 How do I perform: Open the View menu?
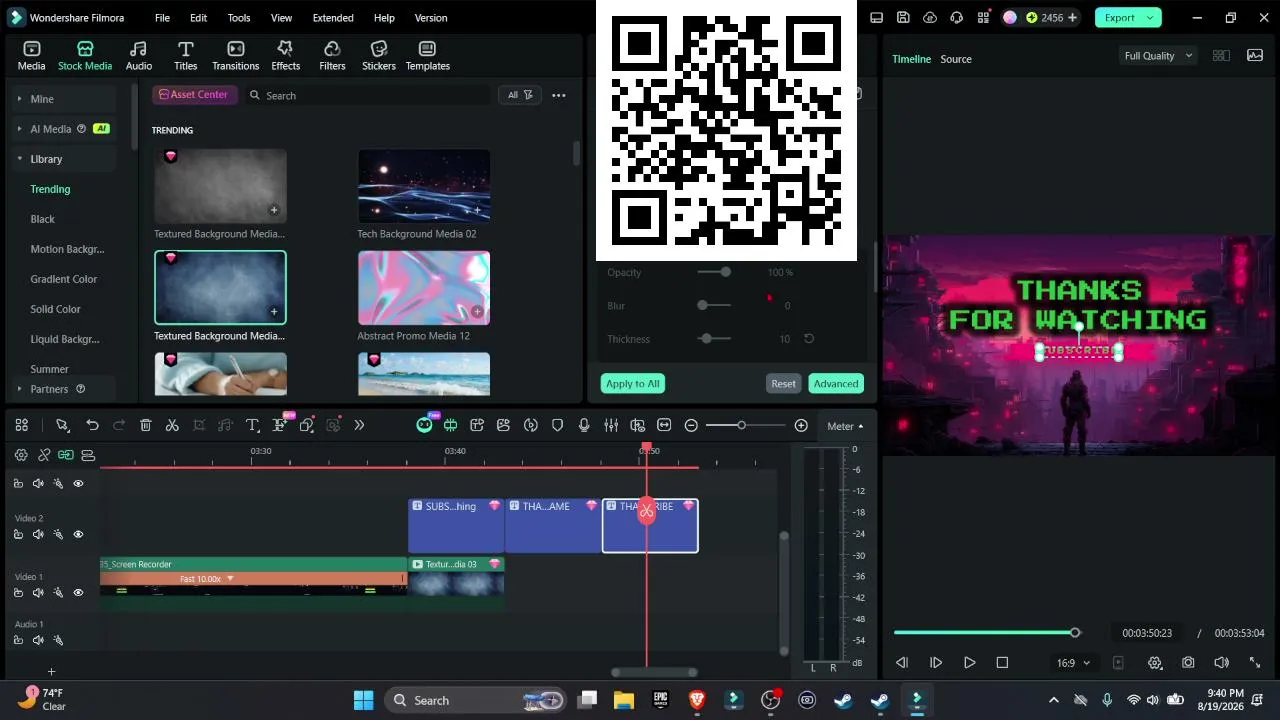point(282,18)
